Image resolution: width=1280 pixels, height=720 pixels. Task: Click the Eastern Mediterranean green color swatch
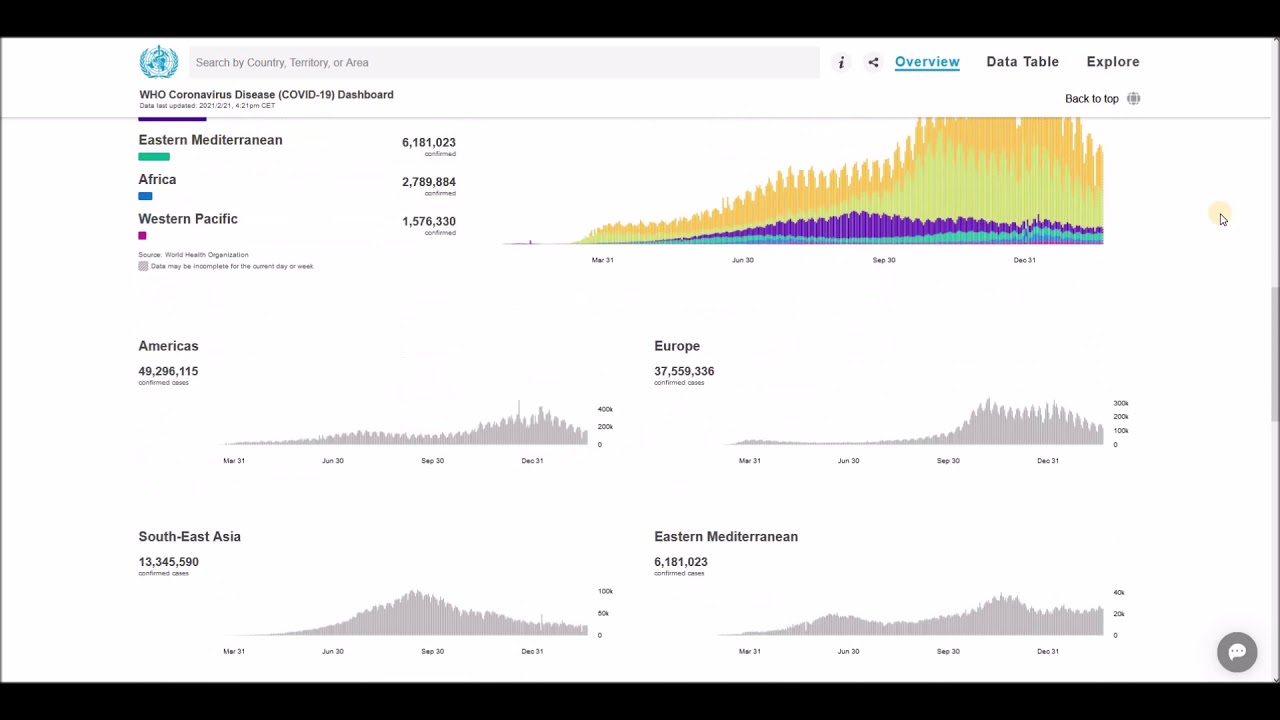point(154,156)
